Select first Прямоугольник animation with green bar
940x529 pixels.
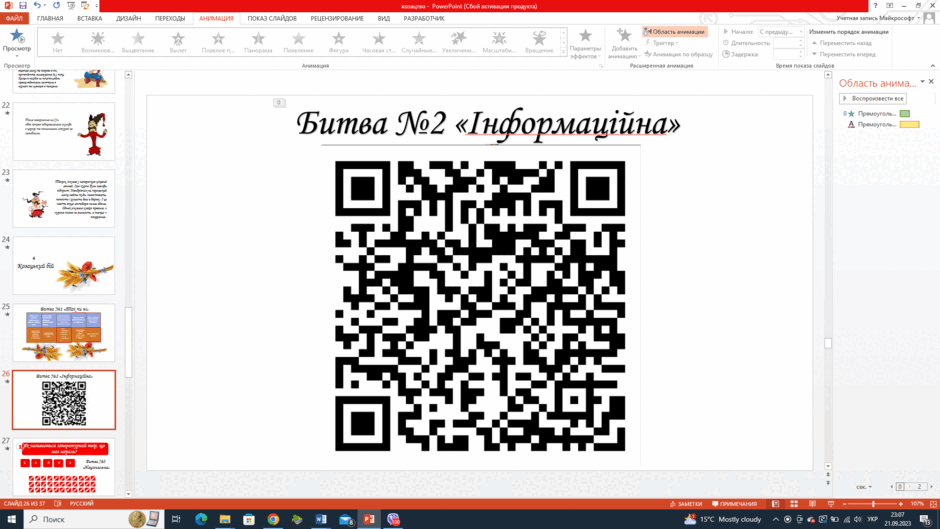point(876,113)
